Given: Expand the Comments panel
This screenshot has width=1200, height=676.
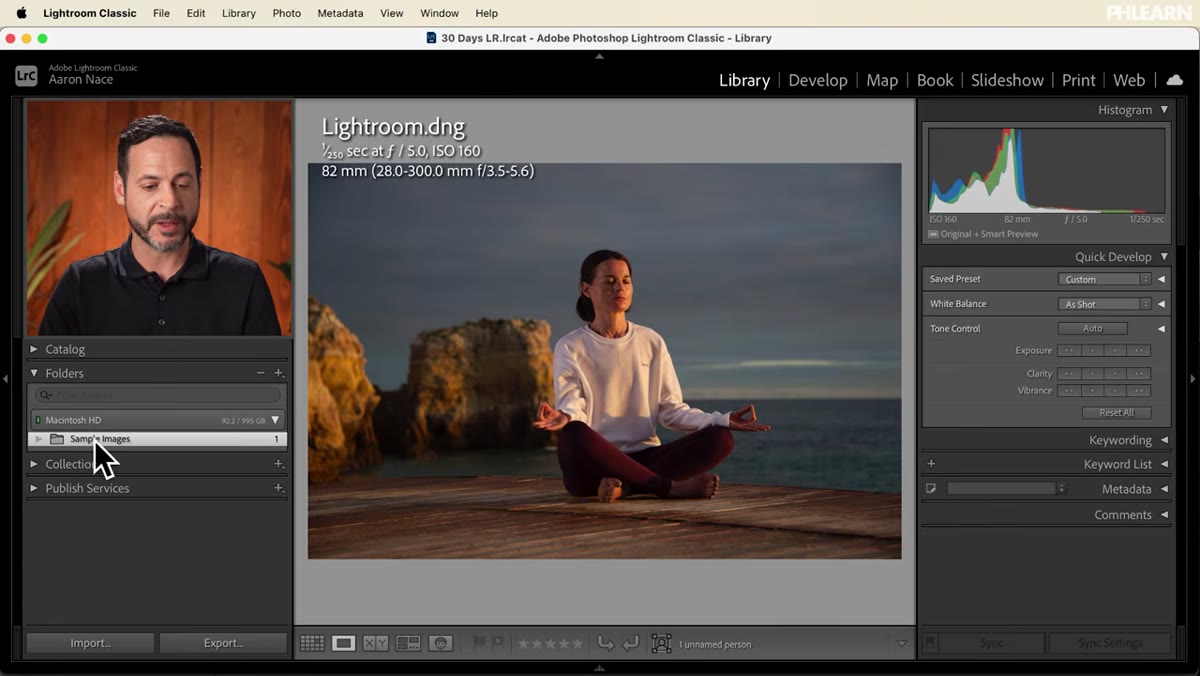Looking at the screenshot, I should pyautogui.click(x=1164, y=515).
